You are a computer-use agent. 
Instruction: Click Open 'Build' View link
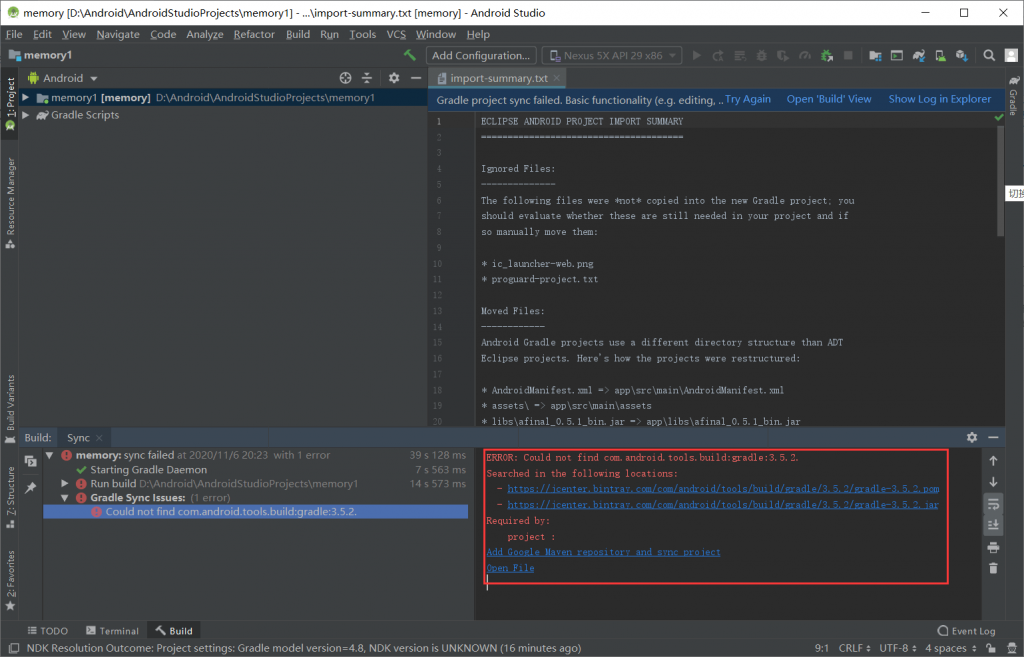click(829, 99)
